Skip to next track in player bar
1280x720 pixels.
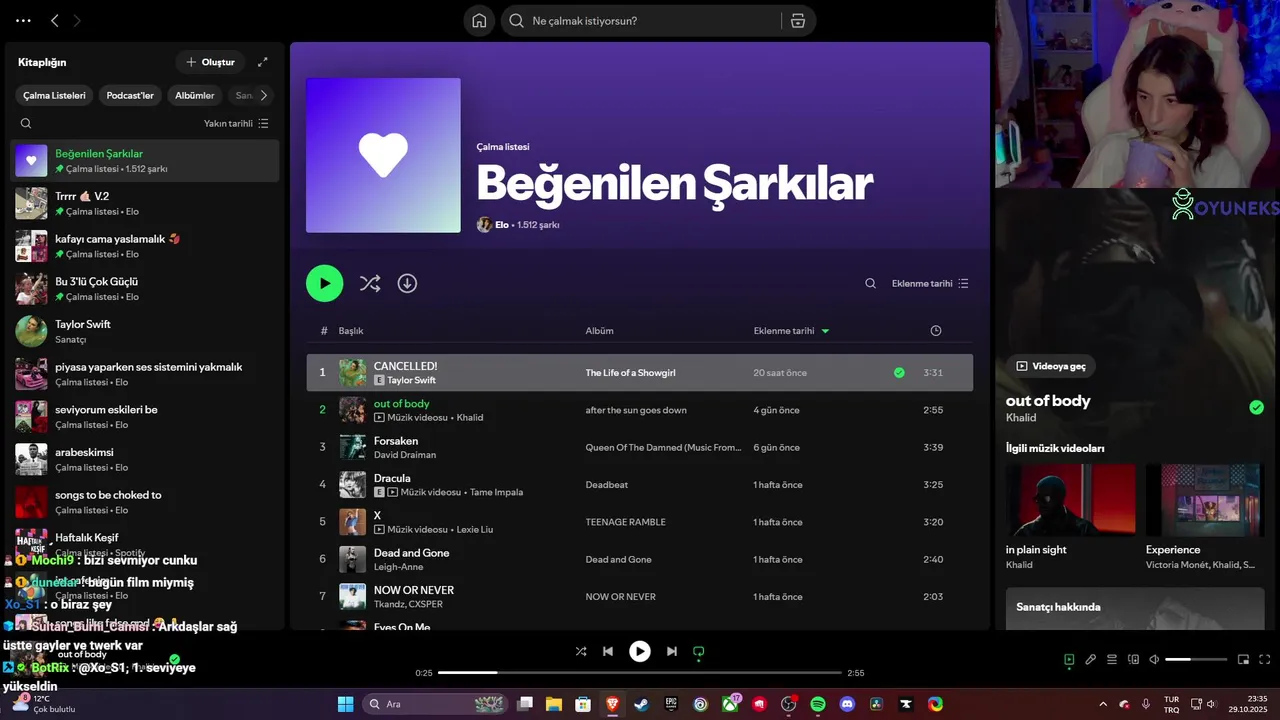click(672, 651)
